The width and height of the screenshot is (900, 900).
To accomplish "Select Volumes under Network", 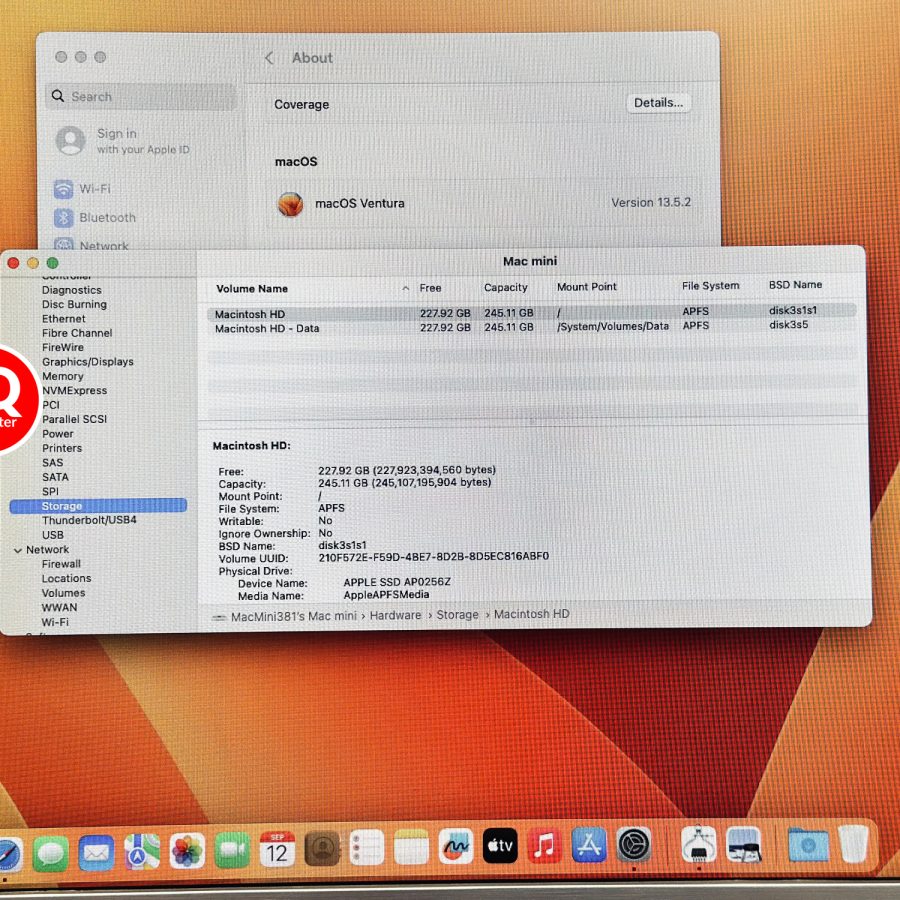I will (x=64, y=593).
